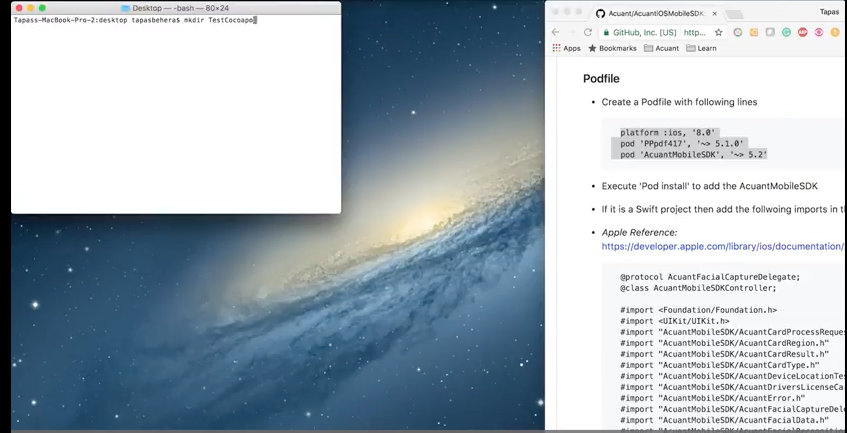Click the platform :ios, '8.0' code line
The width and height of the screenshot is (847, 433).
pyautogui.click(x=668, y=132)
